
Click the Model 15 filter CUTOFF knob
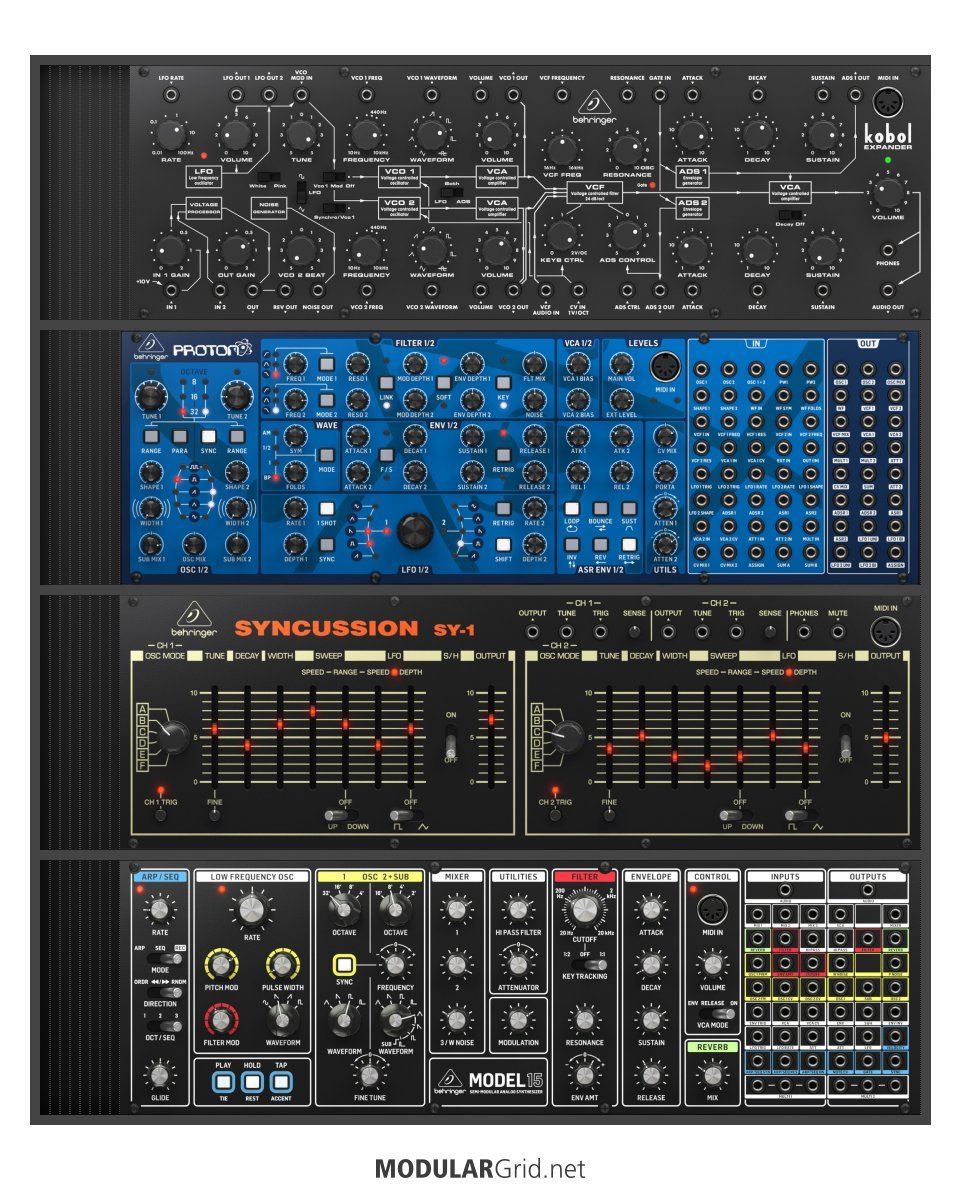tap(584, 909)
